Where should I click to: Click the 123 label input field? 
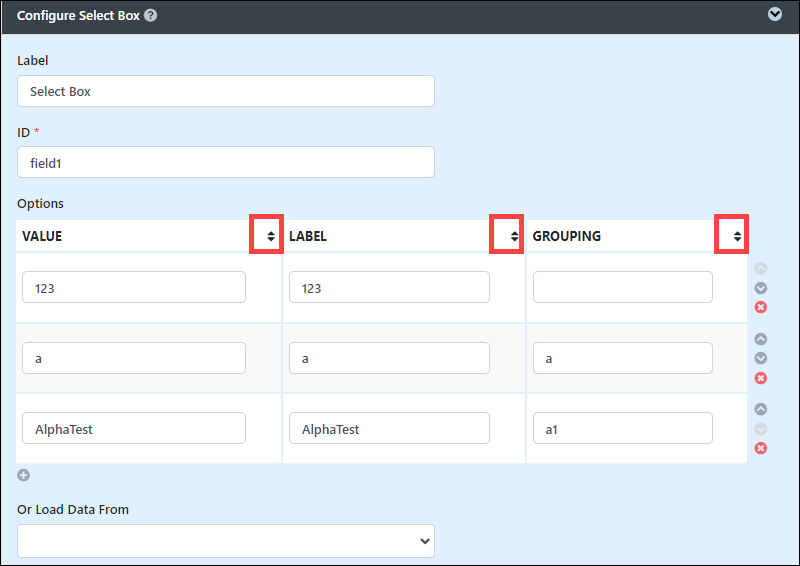pos(389,287)
